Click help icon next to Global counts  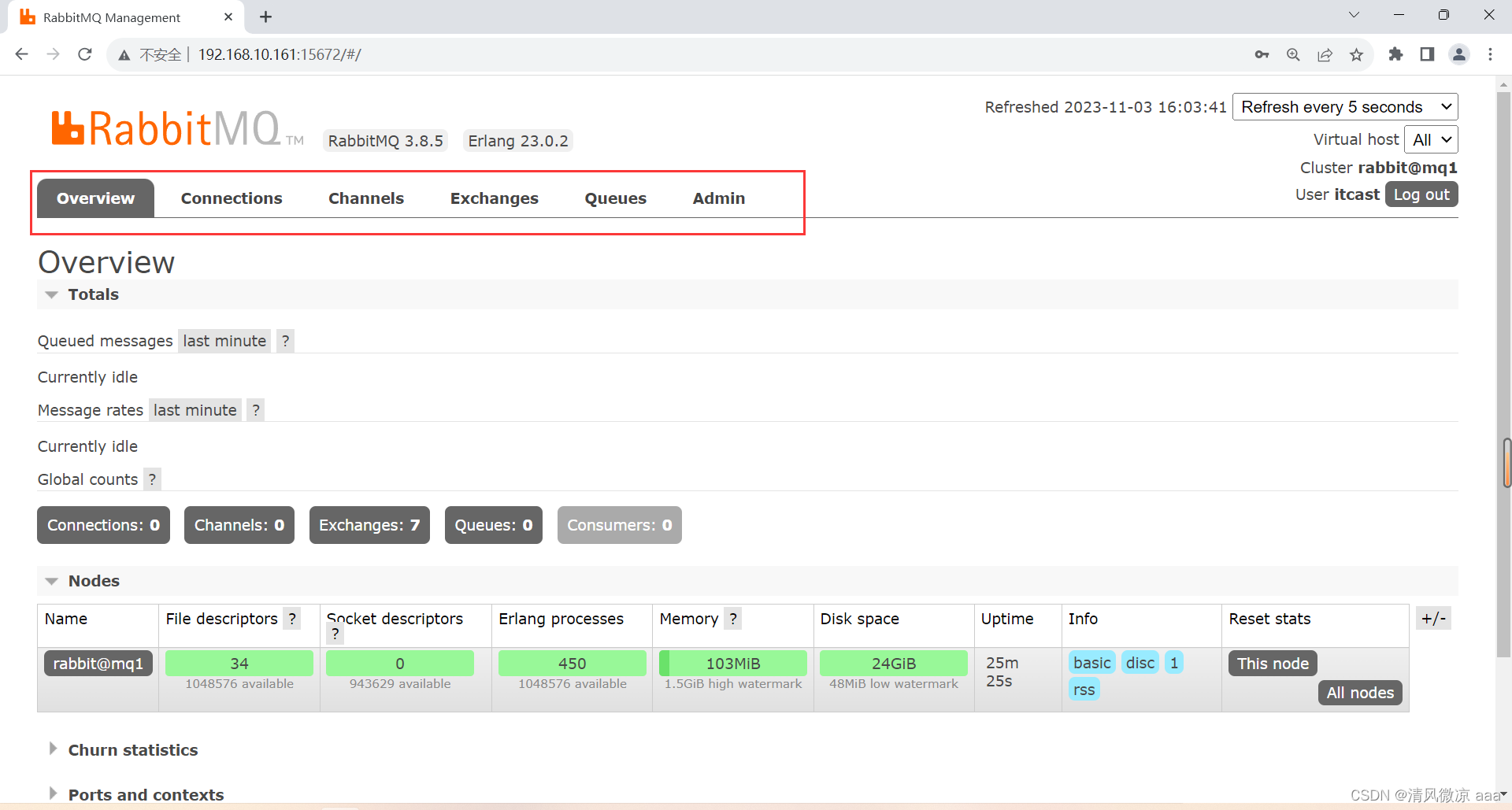point(152,479)
